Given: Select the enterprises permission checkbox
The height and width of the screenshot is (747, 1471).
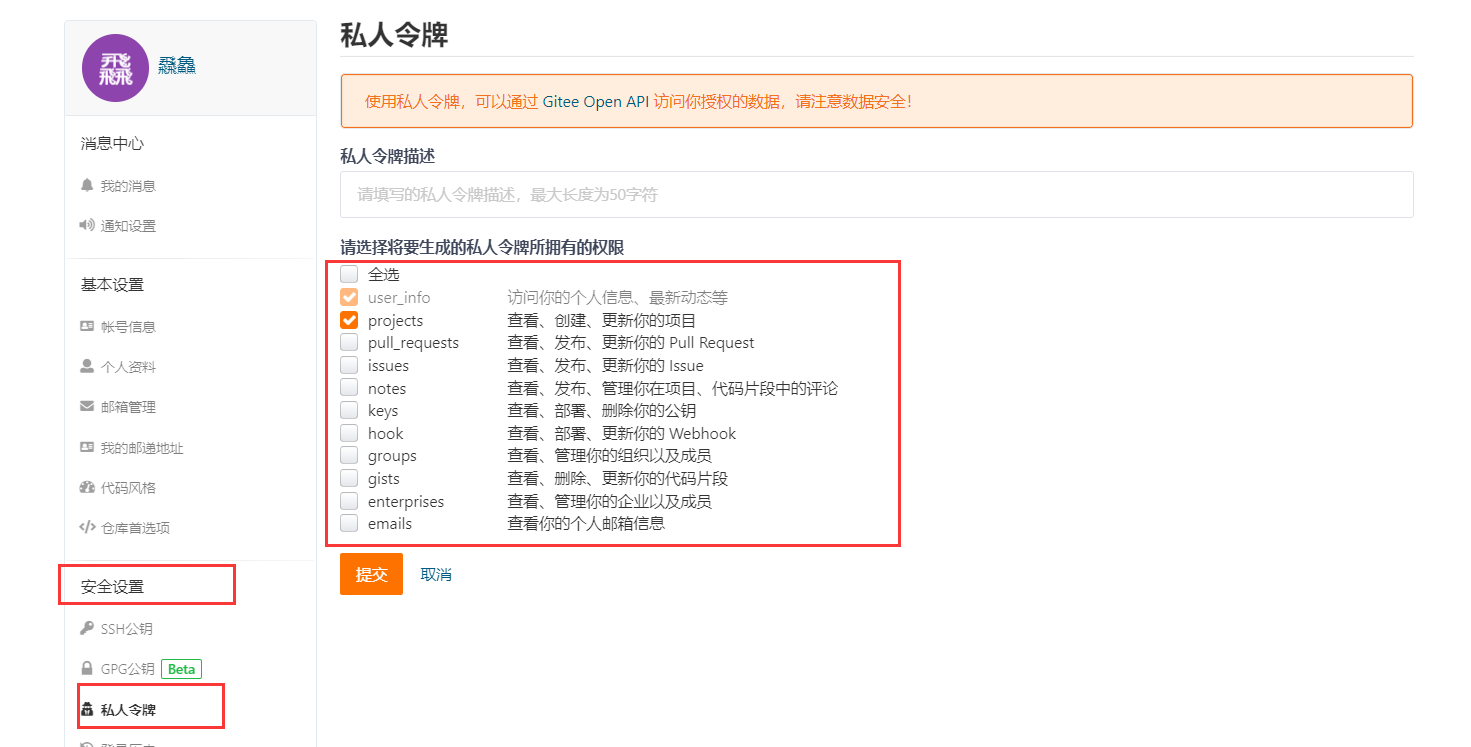Looking at the screenshot, I should click(349, 501).
